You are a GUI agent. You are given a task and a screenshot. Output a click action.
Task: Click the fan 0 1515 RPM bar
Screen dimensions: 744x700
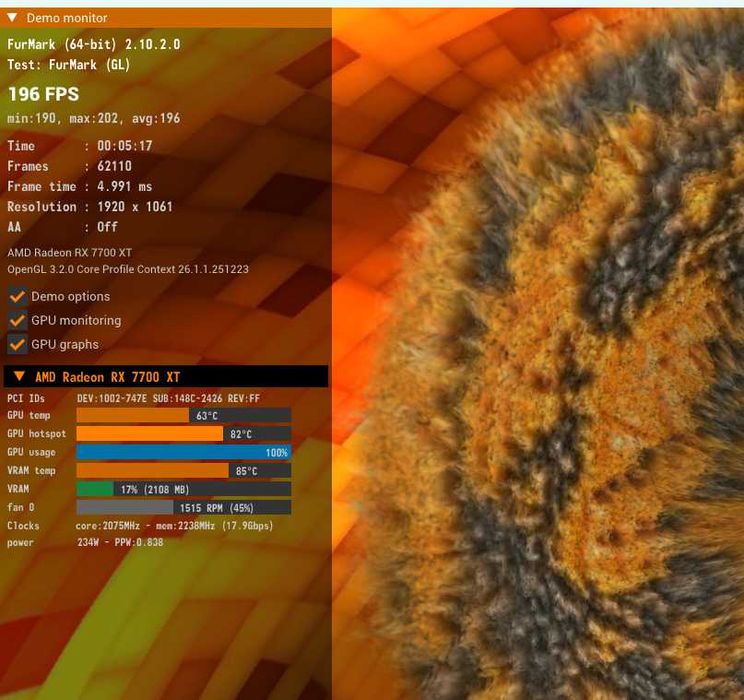click(x=184, y=507)
